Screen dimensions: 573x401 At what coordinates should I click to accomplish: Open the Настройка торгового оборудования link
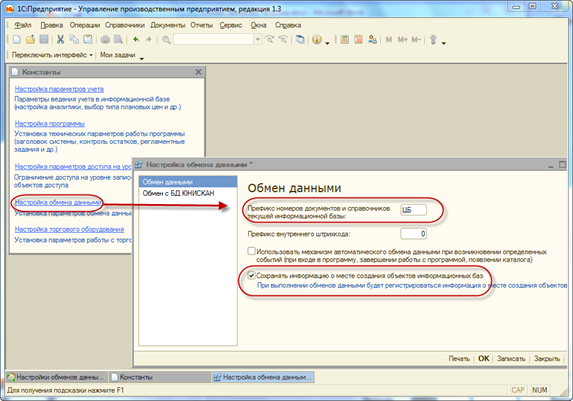pos(69,230)
